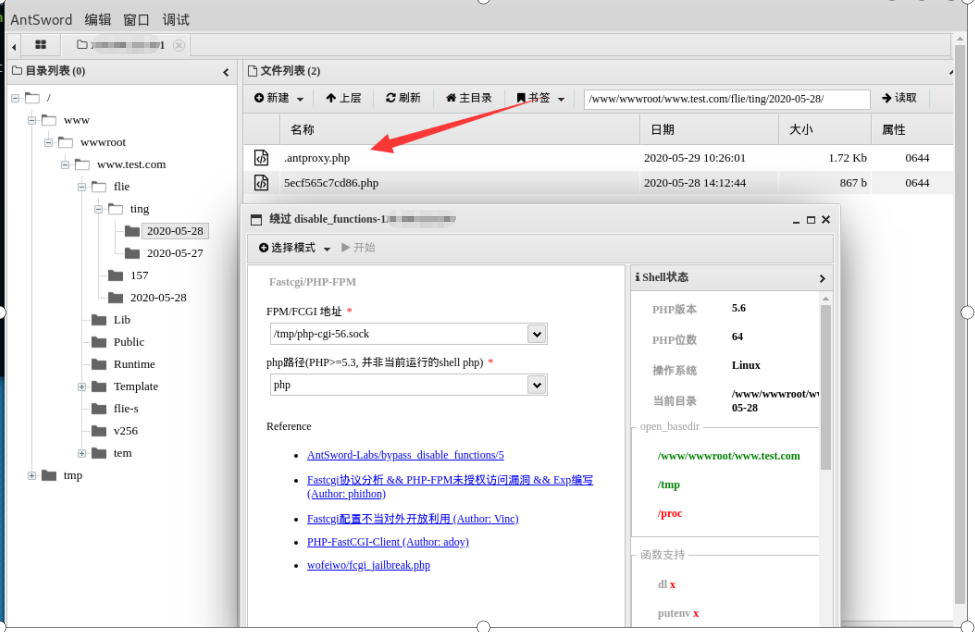Image resolution: width=975 pixels, height=632 pixels.
Task: Click the 读取 button
Action: pos(900,98)
